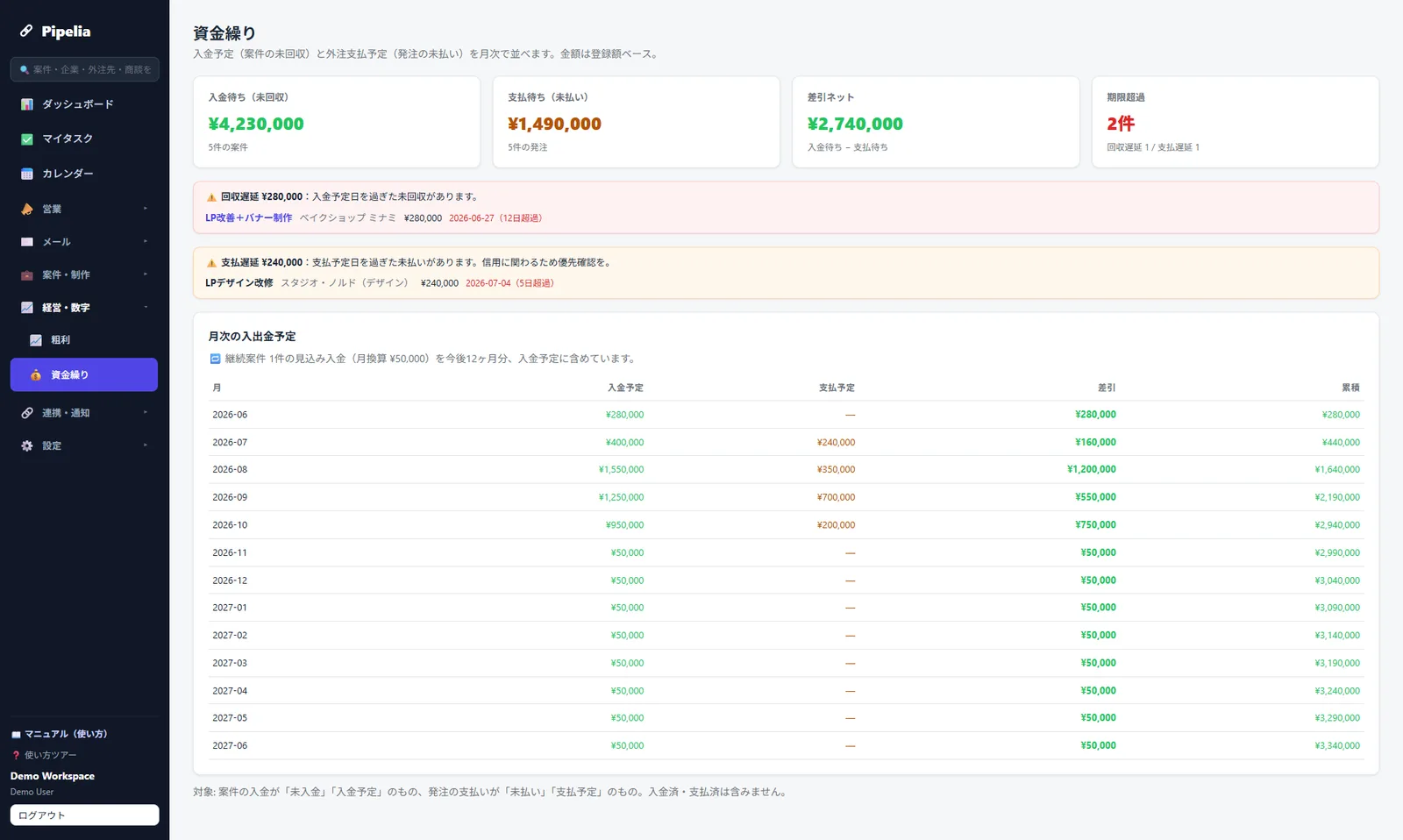Collapse the 経営・数字 section
The image size is (1403, 840).
[x=84, y=308]
